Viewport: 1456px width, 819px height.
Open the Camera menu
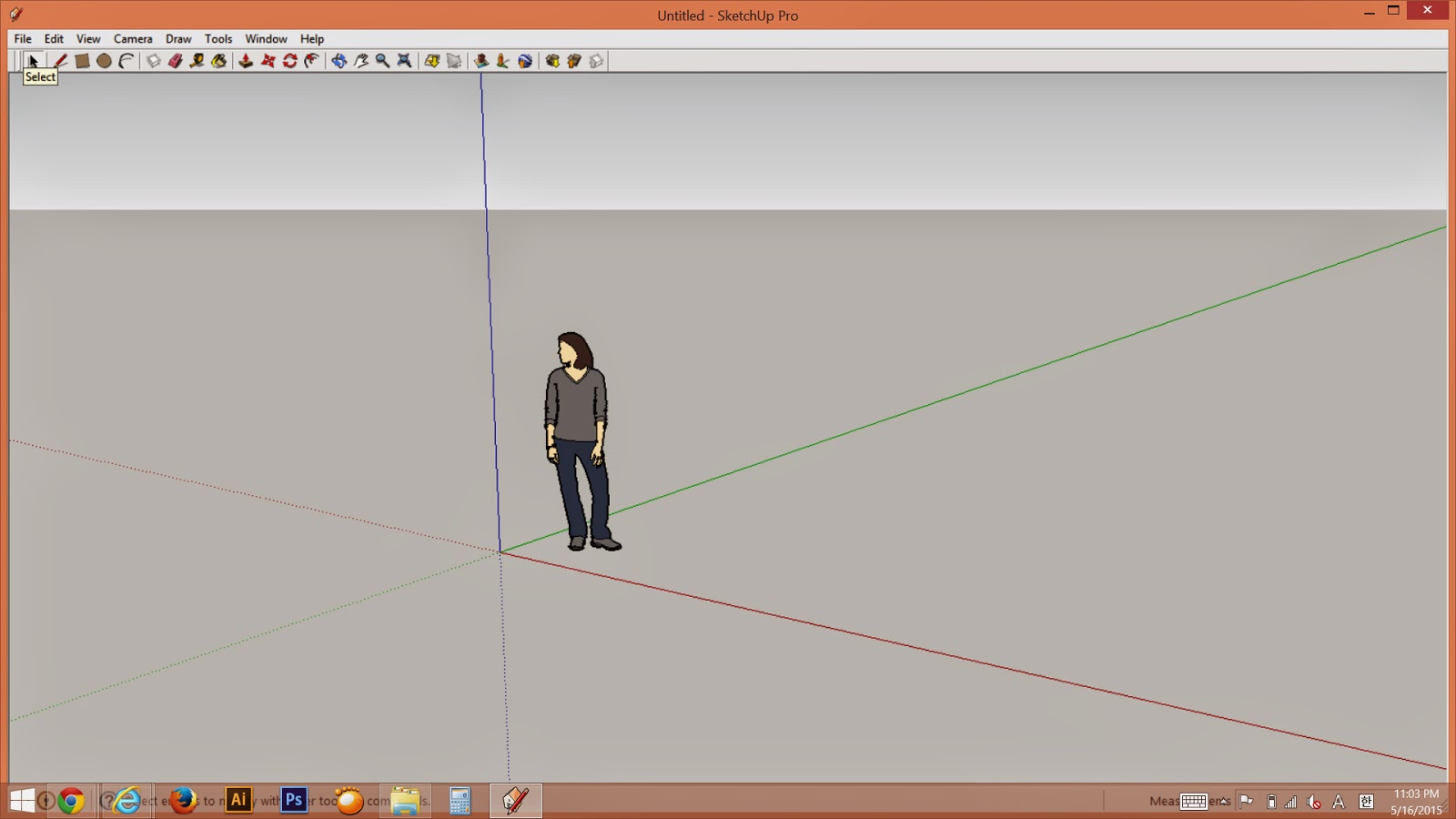click(x=133, y=39)
